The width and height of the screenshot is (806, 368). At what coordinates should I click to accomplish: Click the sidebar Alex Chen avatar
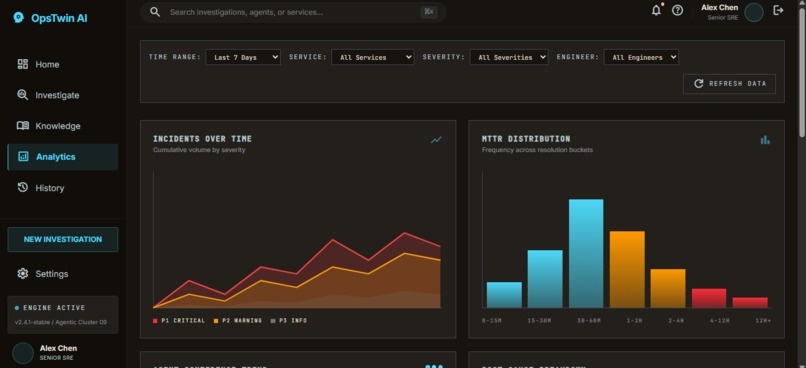23,353
